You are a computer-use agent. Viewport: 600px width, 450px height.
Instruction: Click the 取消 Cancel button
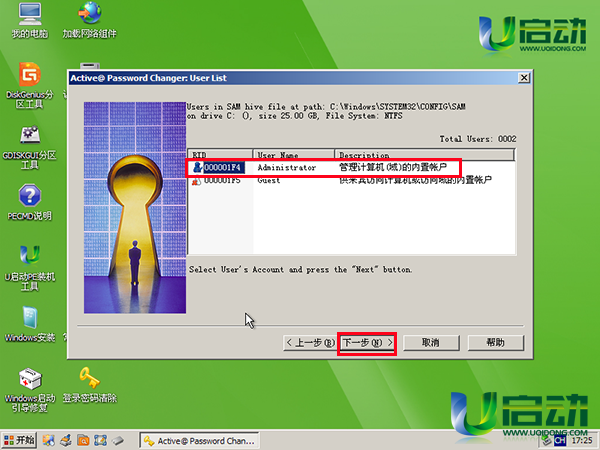tap(431, 343)
